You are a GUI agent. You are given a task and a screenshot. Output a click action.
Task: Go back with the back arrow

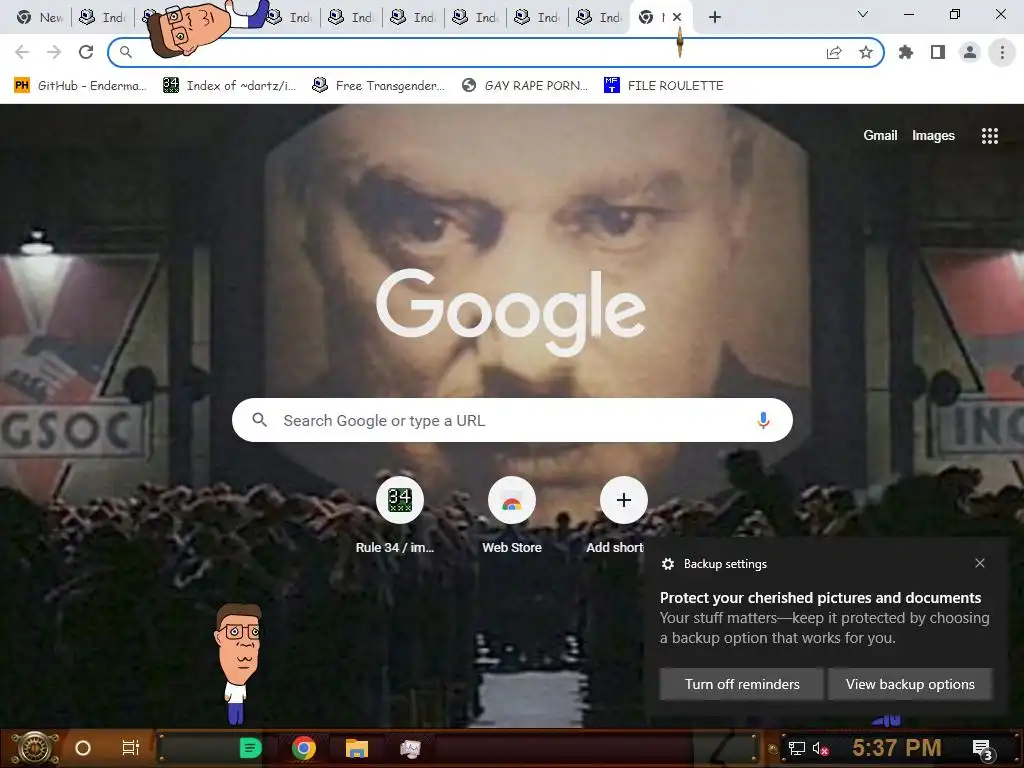pos(22,52)
